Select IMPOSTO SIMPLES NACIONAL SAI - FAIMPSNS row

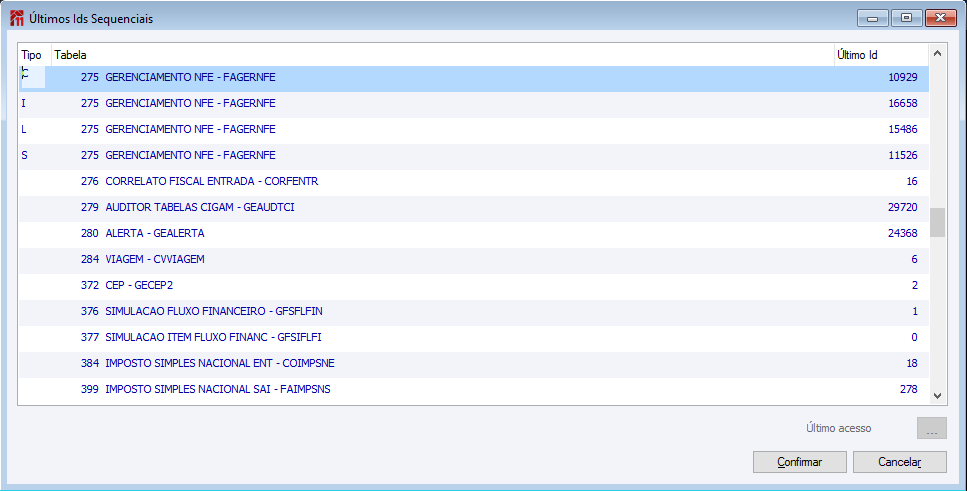[474, 389]
